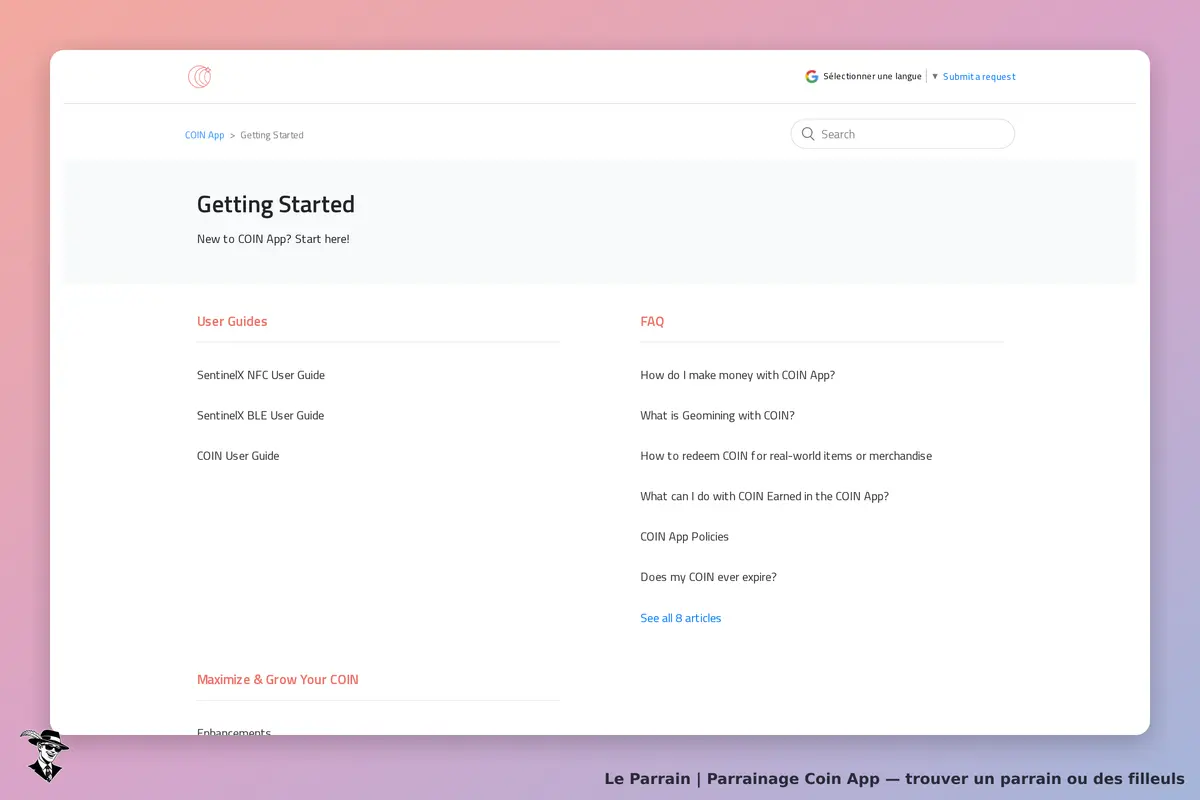Open Submit a request link
This screenshot has width=1200, height=800.
click(x=979, y=77)
